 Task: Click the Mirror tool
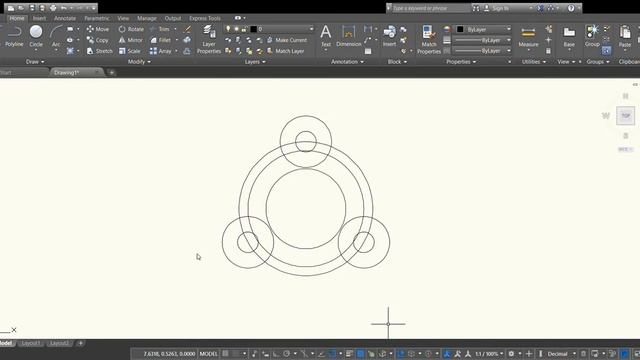(x=131, y=40)
